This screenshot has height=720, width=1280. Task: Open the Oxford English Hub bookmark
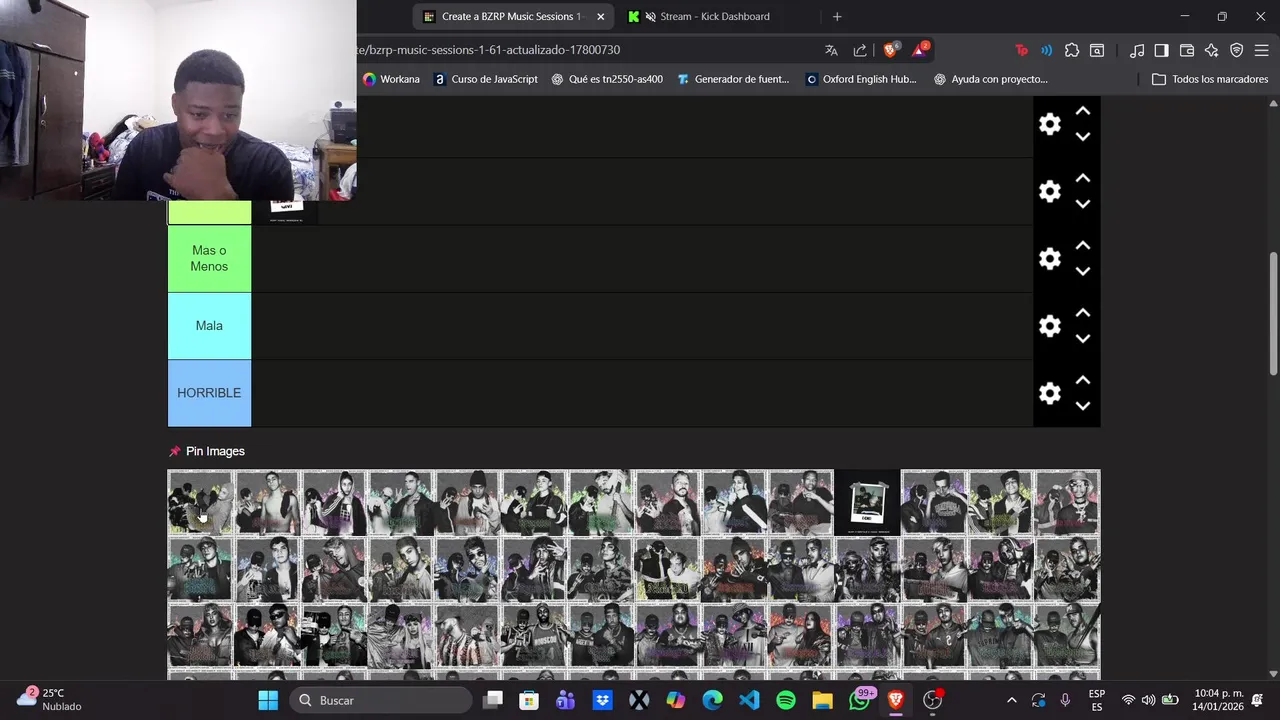(x=861, y=79)
